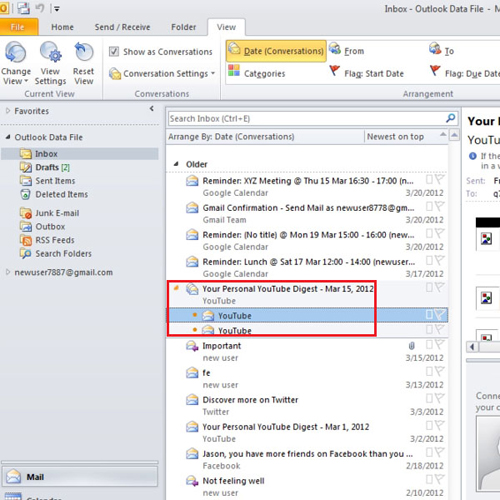Flag the XYZ Meeting reminder email
Image resolution: width=500 pixels, height=500 pixels.
click(440, 180)
